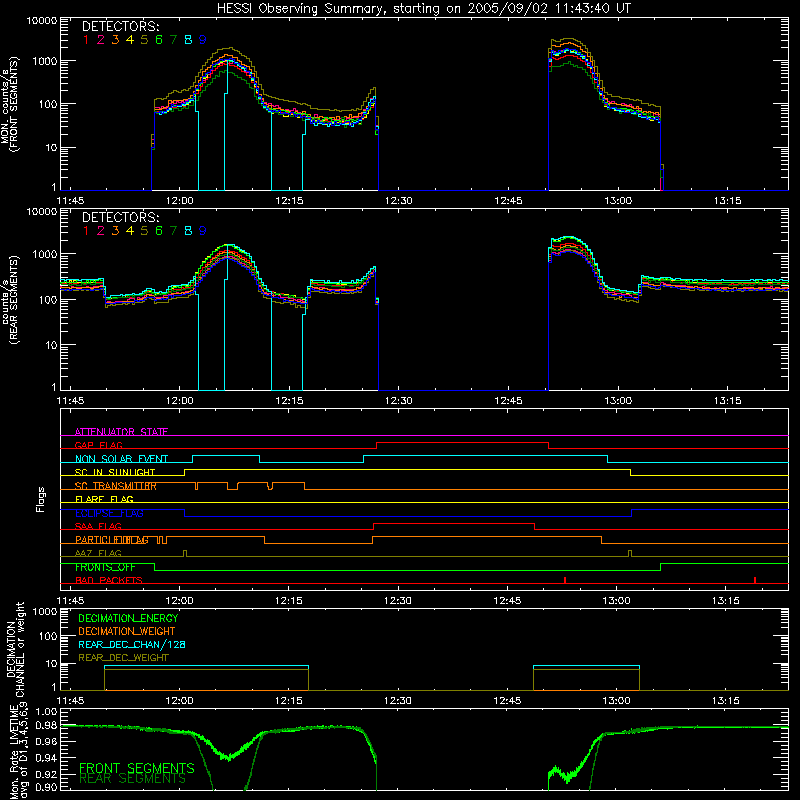The width and height of the screenshot is (800, 800).
Task: Click DETECTORS: label in front segments plot
Action: click(121, 26)
